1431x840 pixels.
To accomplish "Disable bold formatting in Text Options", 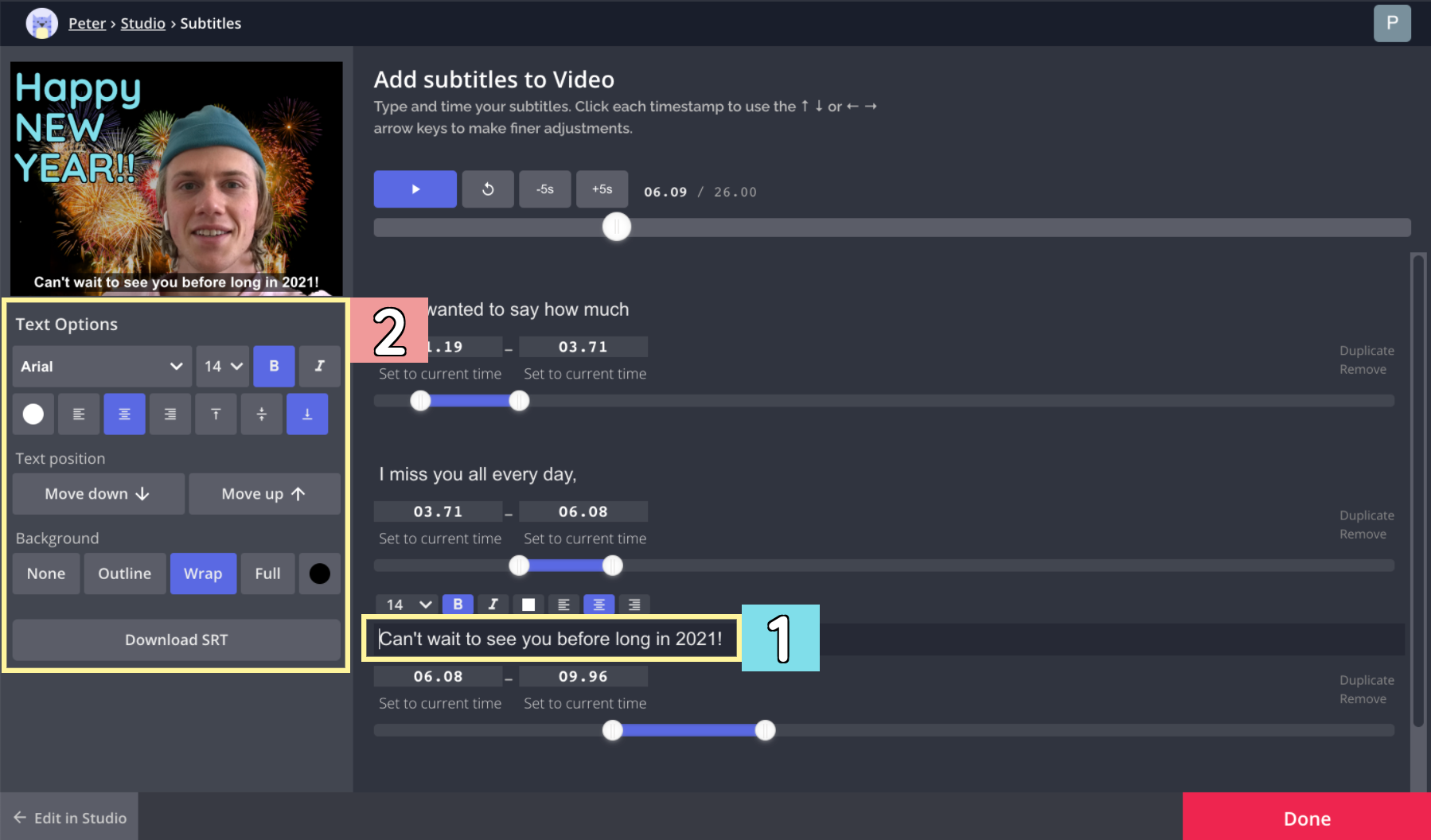I will click(274, 366).
